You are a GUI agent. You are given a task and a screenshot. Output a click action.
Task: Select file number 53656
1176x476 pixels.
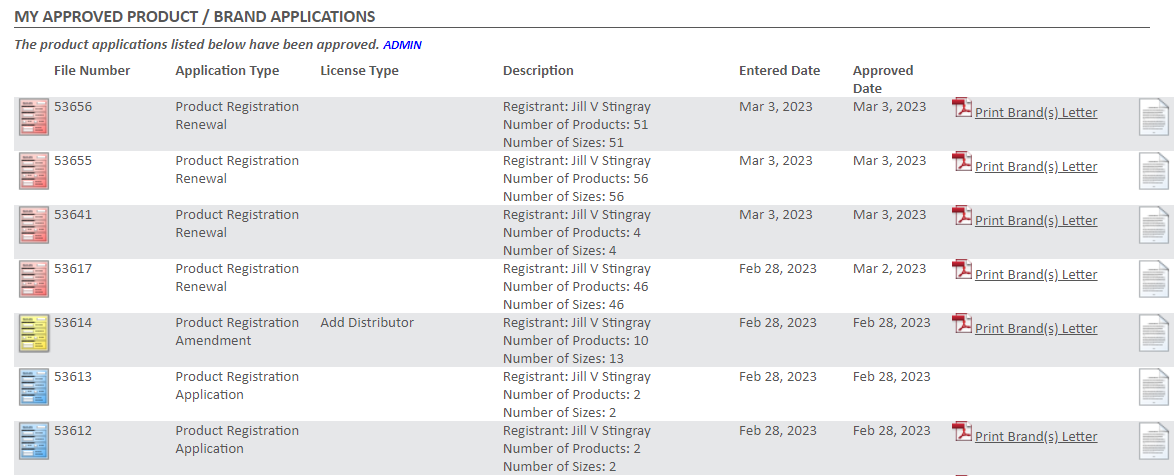click(73, 106)
